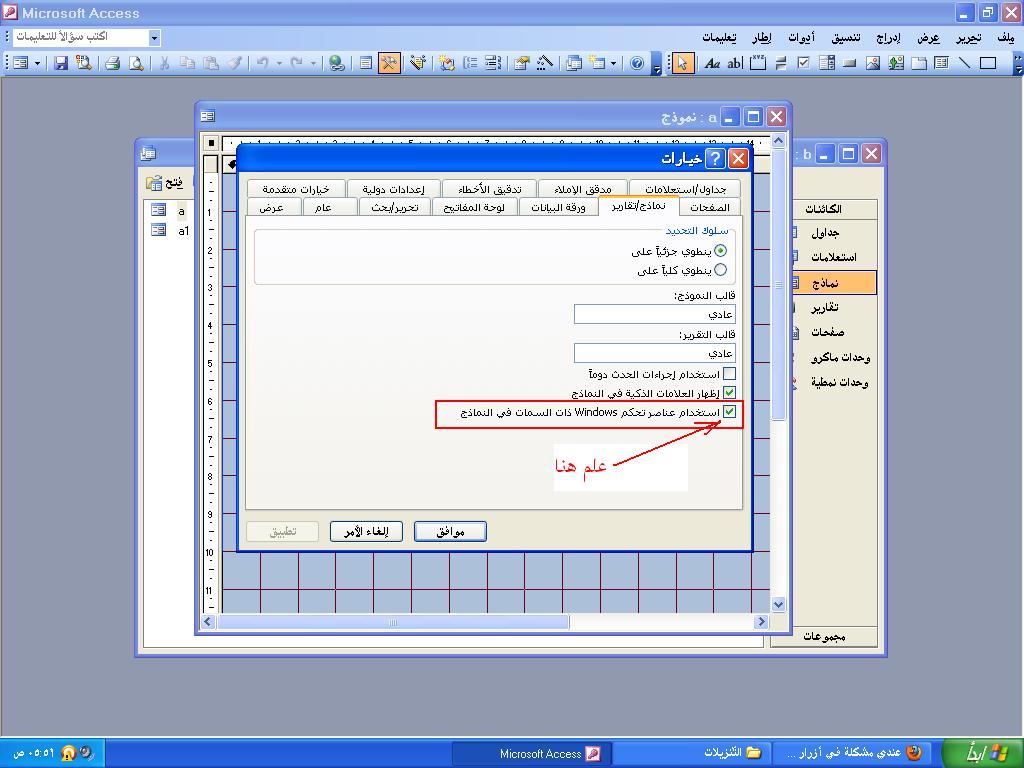Select the Check Box toolbox tool
Viewport: 1024px width, 768px height.
click(803, 63)
